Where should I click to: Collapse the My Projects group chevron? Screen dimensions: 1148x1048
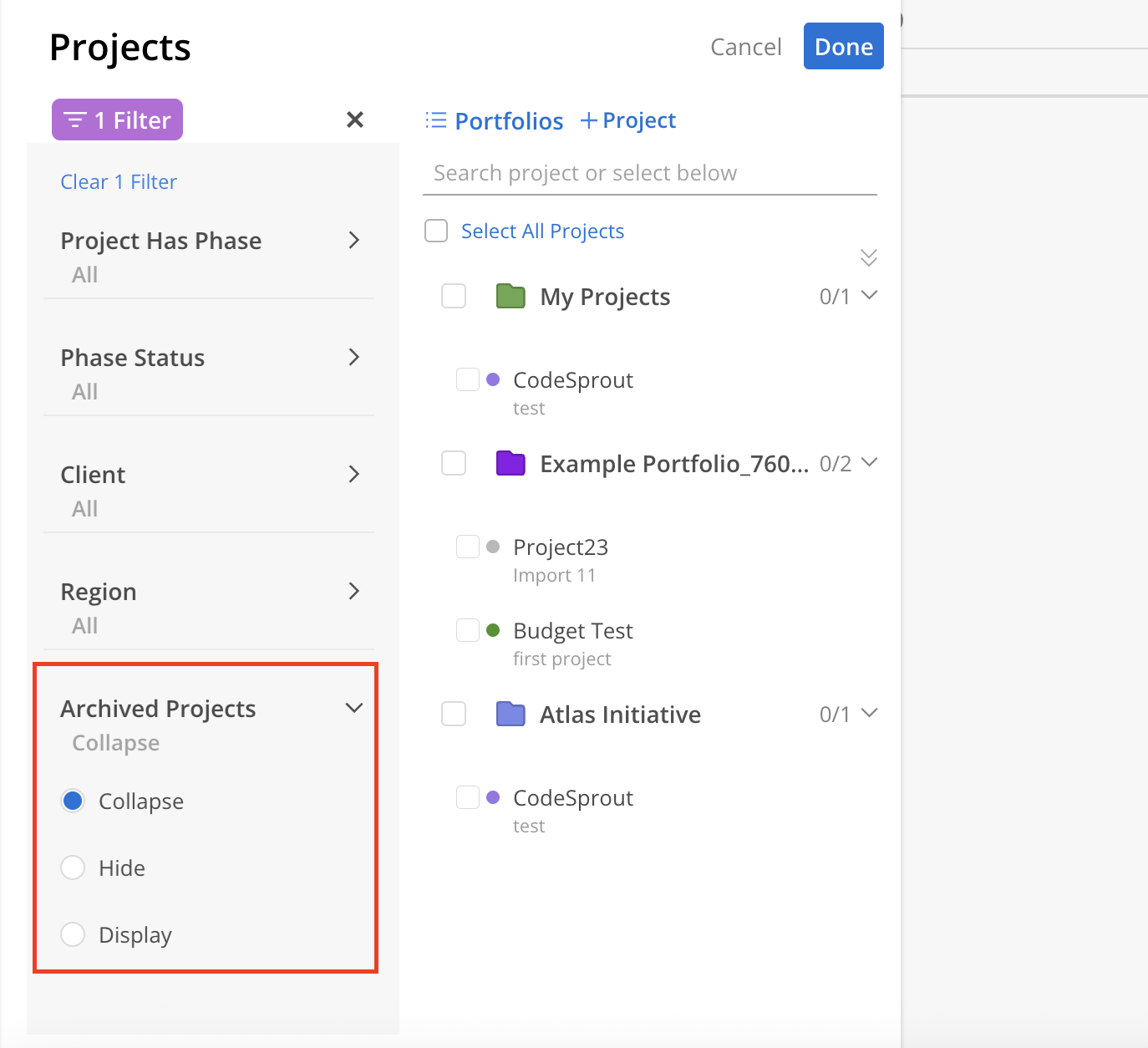click(869, 295)
